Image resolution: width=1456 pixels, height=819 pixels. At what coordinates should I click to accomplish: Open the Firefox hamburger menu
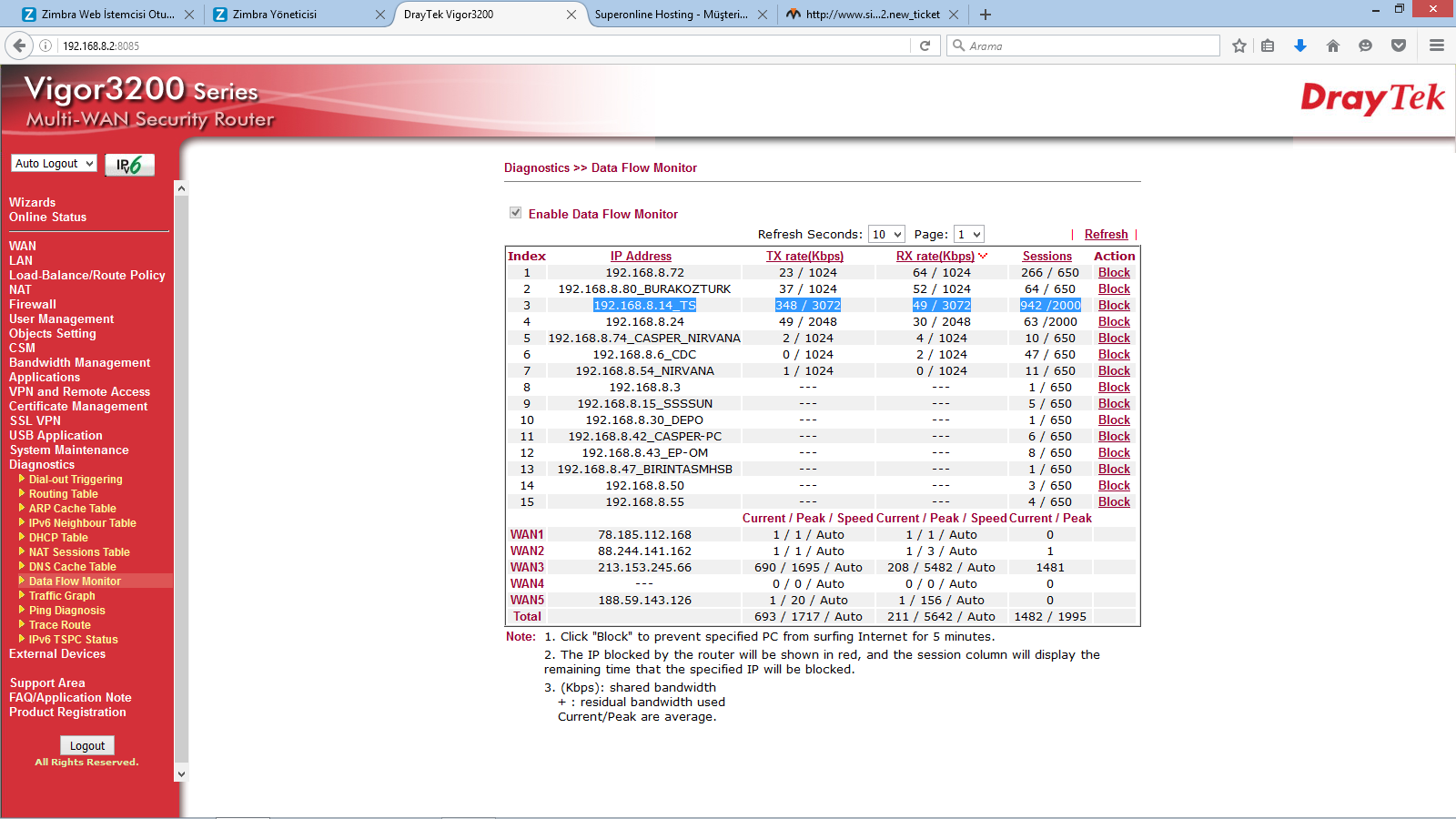1437,45
